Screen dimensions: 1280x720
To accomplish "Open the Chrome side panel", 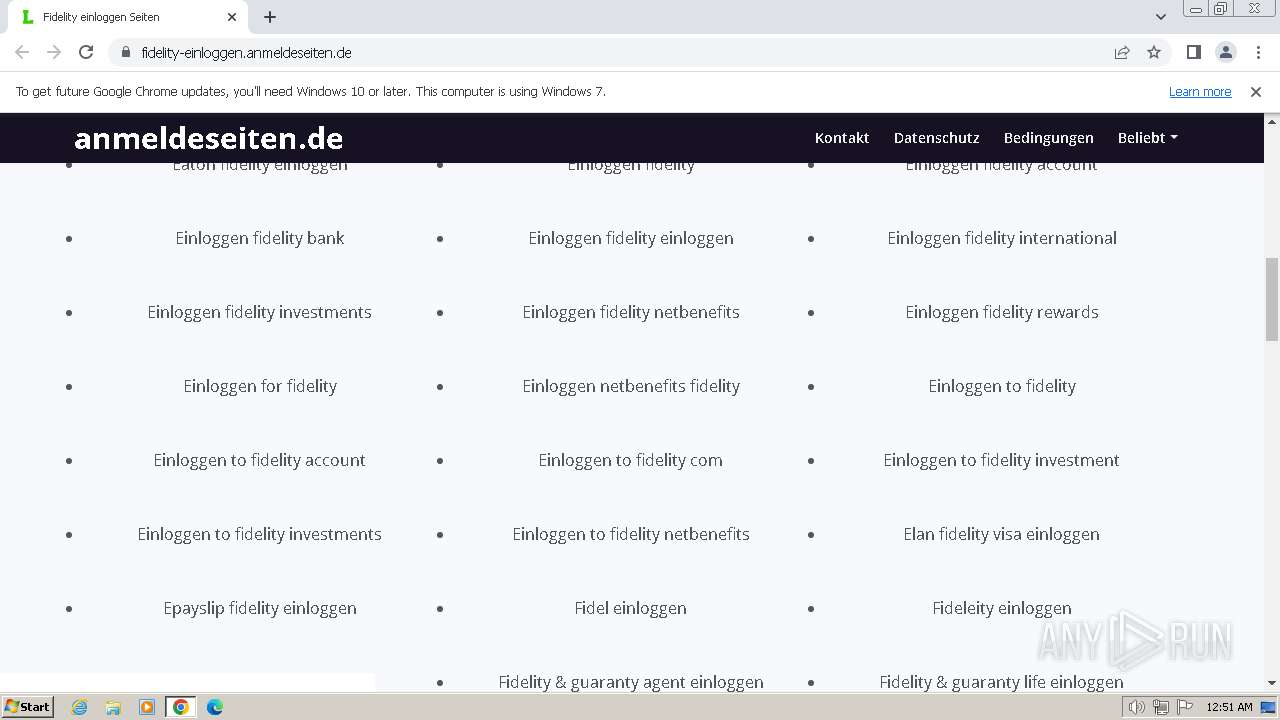I will coord(1193,52).
